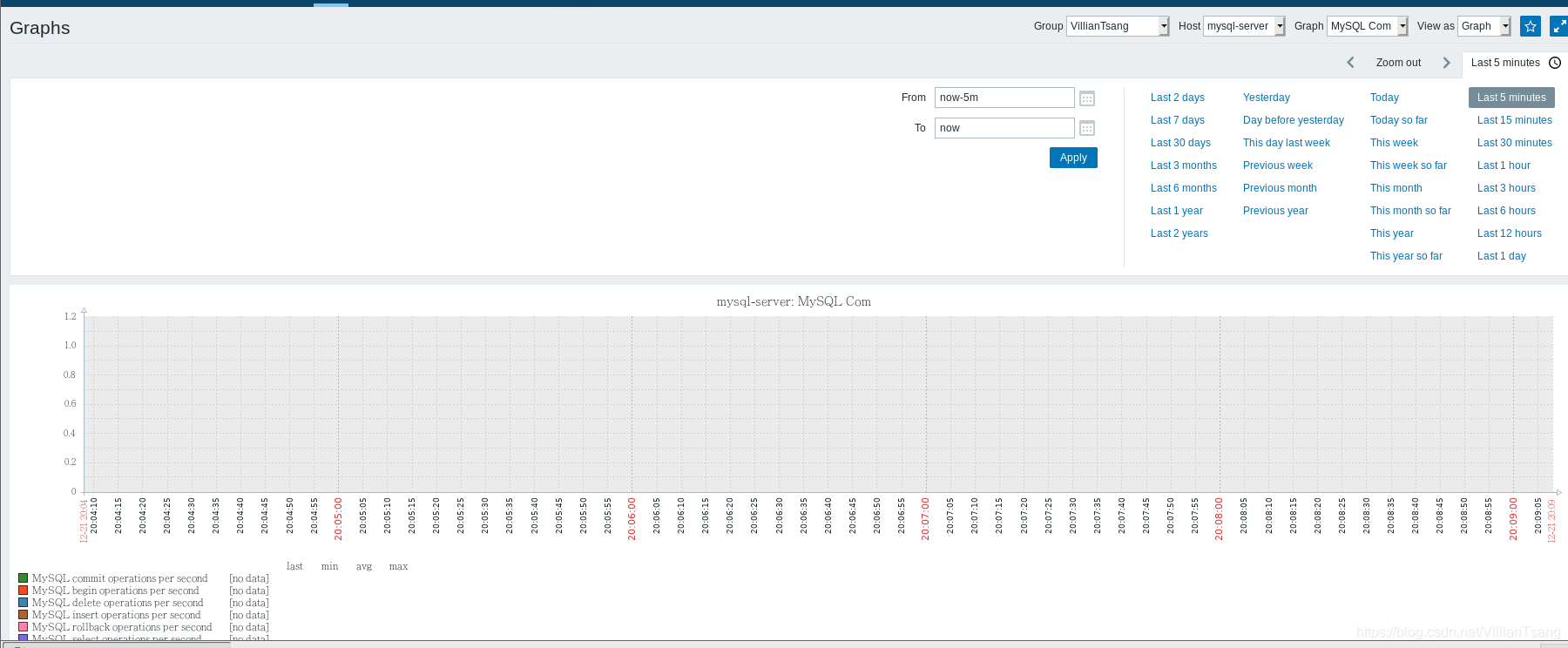Select Last 2 days range
The width and height of the screenshot is (1568, 648).
1178,98
